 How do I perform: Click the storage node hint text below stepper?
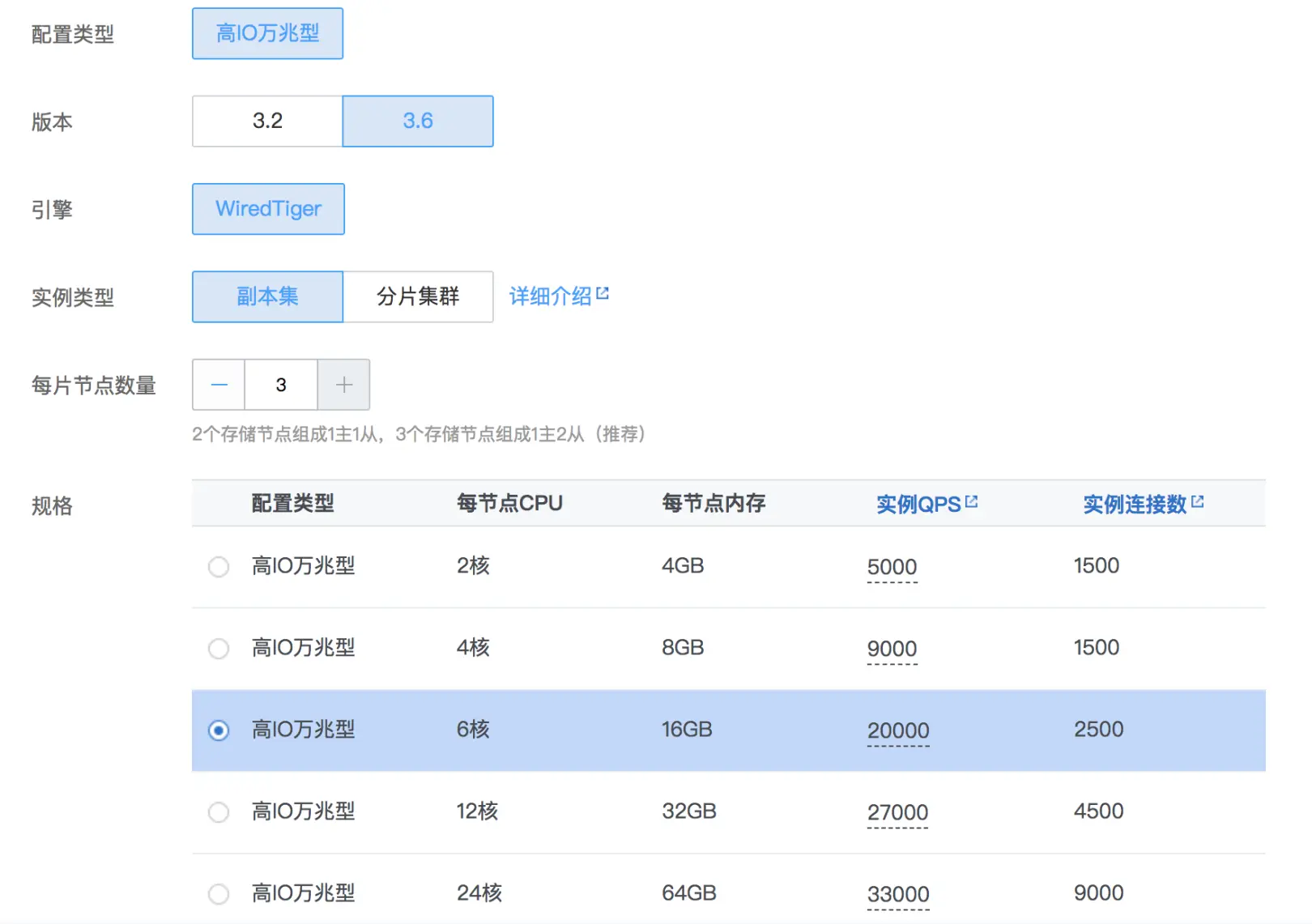click(x=419, y=434)
